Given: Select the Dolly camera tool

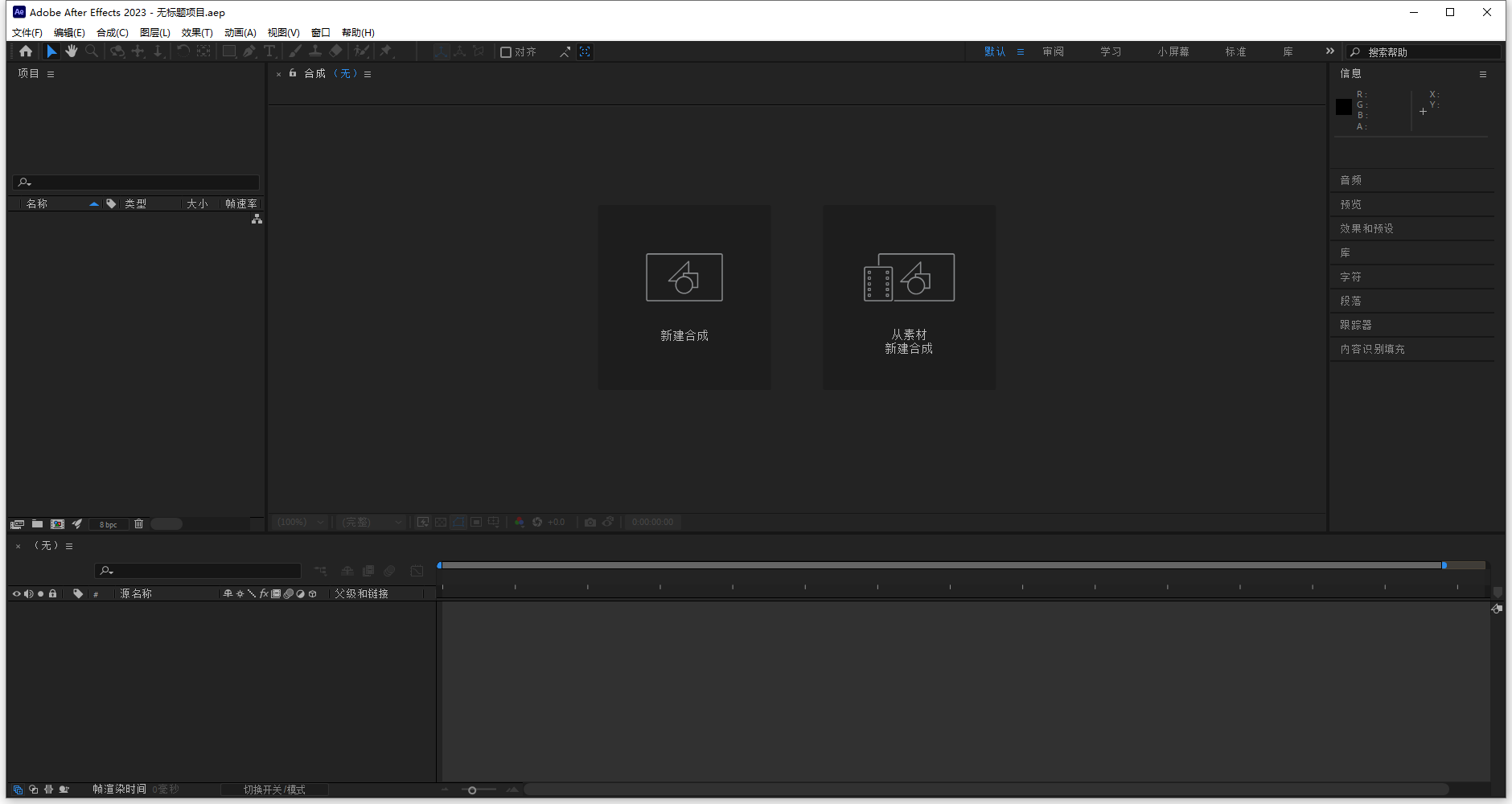Looking at the screenshot, I should coord(158,51).
